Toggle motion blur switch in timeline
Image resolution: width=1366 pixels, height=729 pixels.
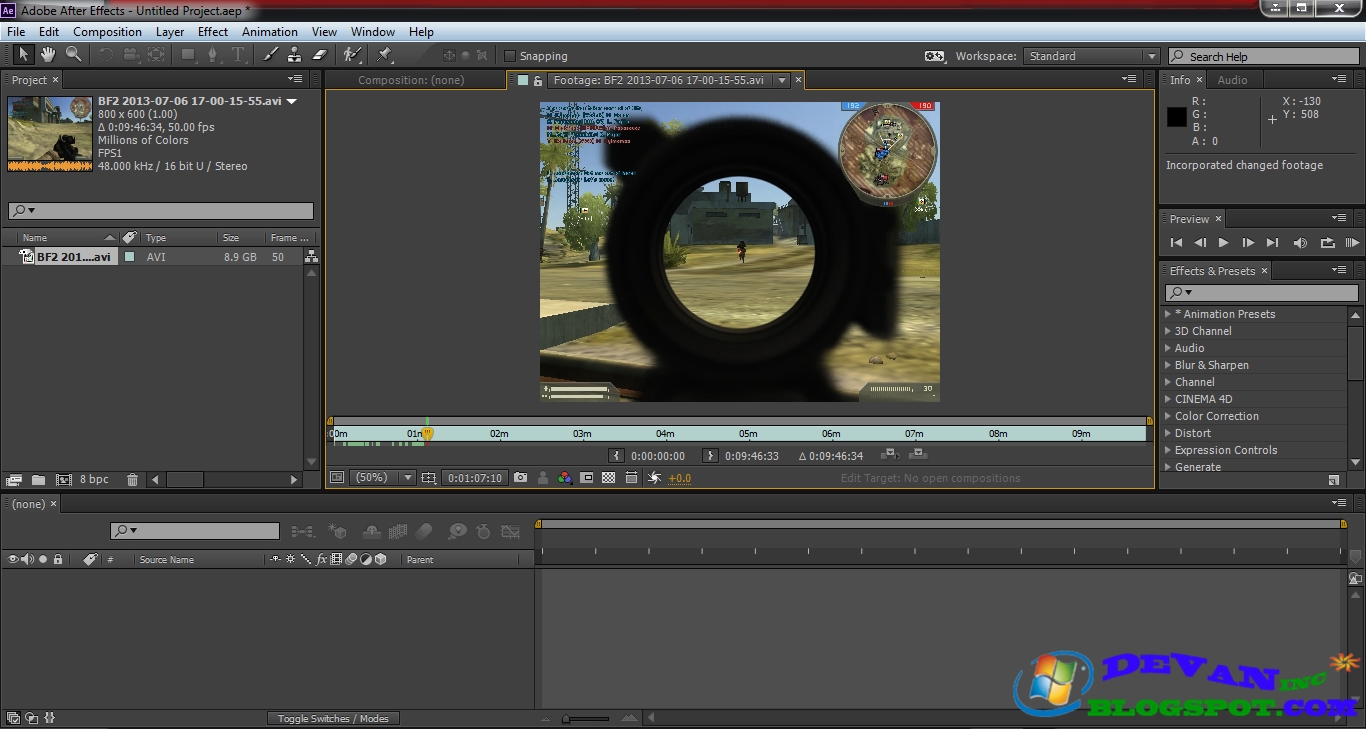pyautogui.click(x=425, y=532)
